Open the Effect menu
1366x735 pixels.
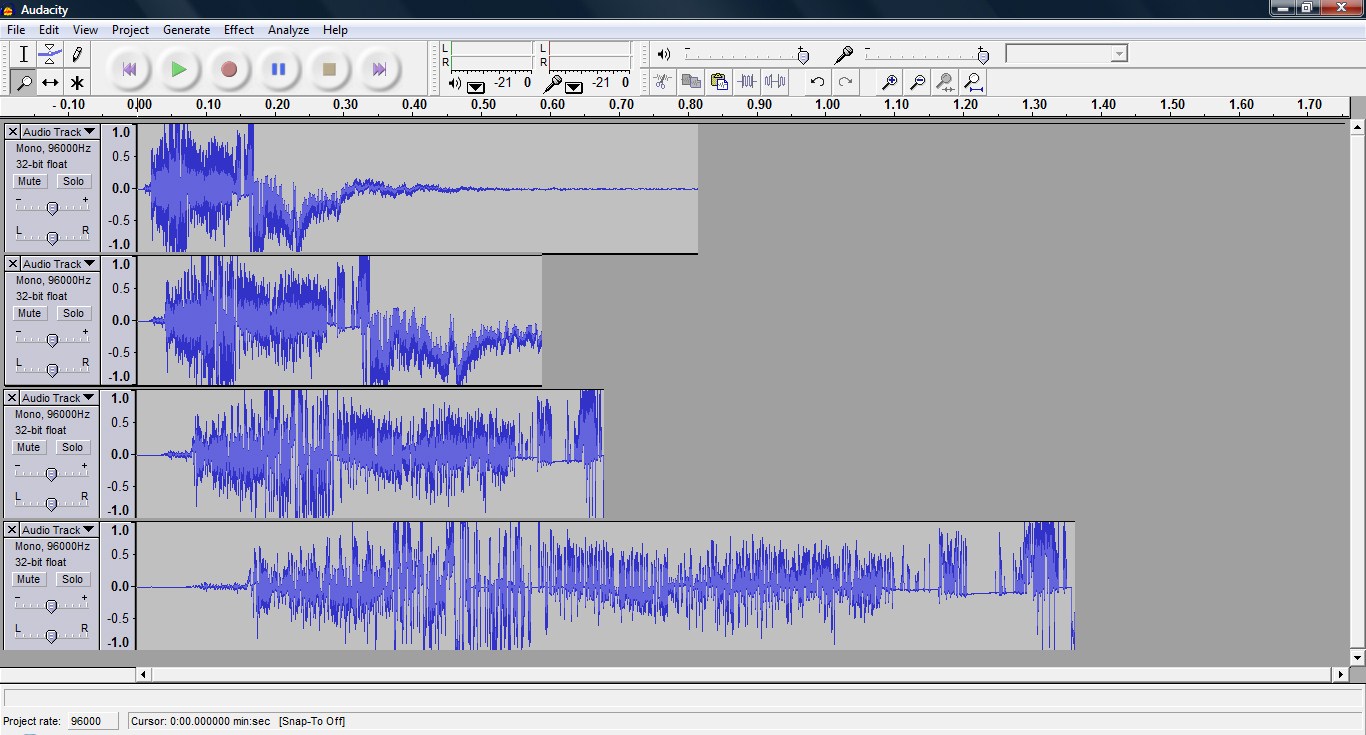239,30
